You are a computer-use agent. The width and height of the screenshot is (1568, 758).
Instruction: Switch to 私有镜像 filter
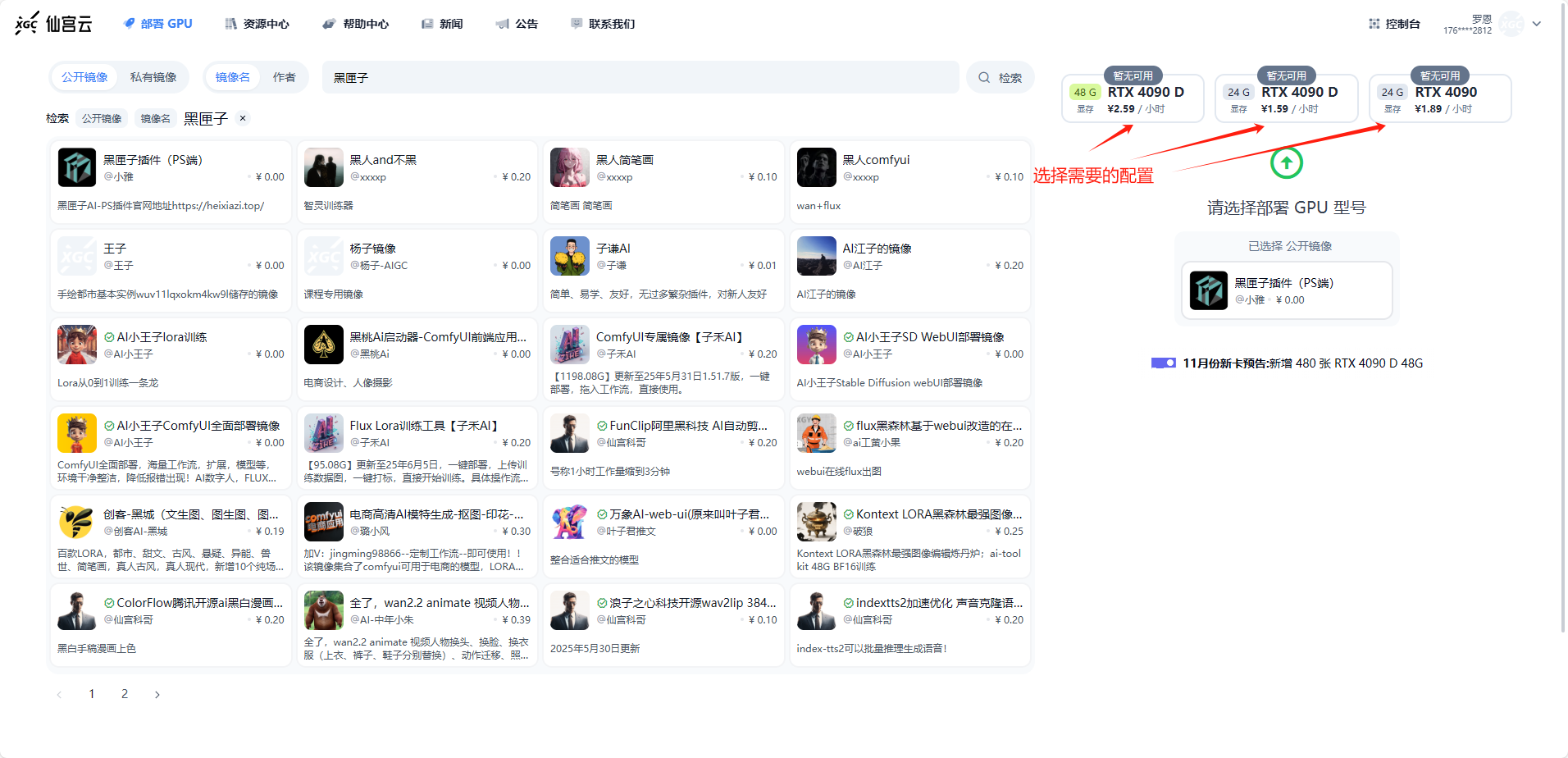point(153,77)
